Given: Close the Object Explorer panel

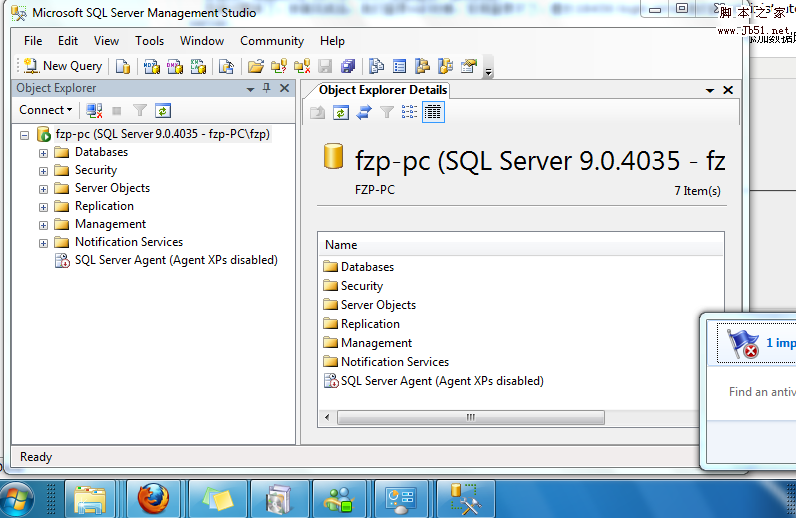Looking at the screenshot, I should pos(285,88).
